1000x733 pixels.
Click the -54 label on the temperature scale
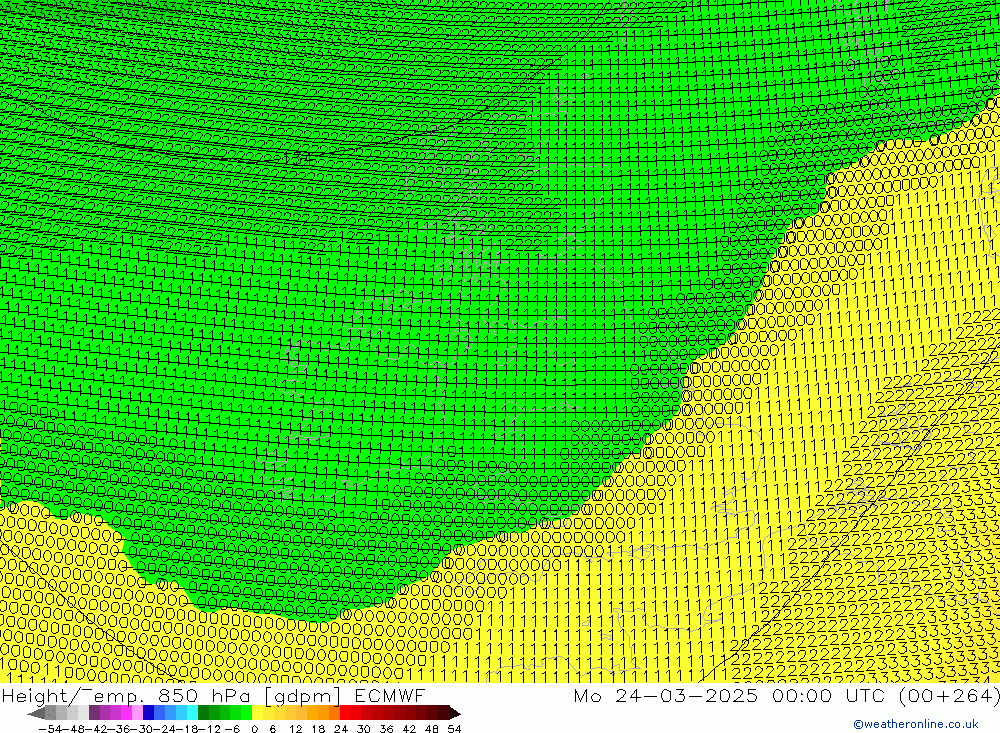click(x=48, y=729)
